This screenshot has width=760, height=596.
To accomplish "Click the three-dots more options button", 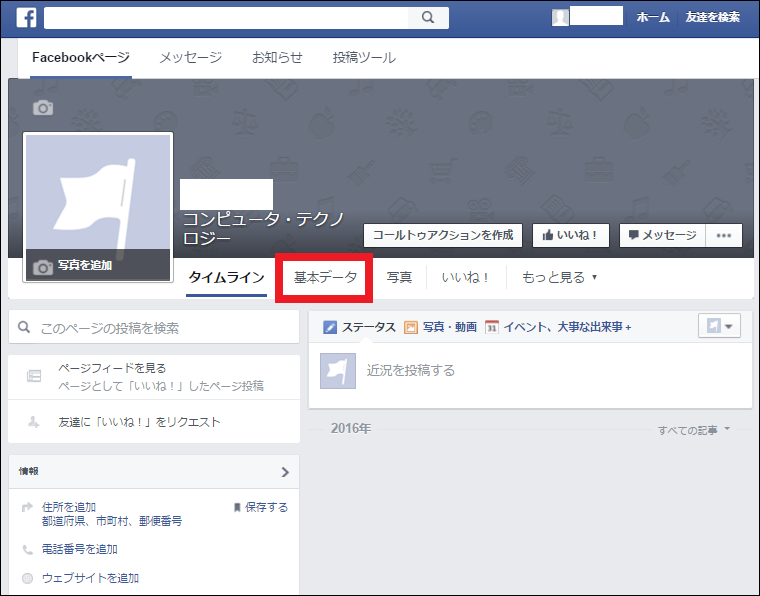I will click(724, 235).
